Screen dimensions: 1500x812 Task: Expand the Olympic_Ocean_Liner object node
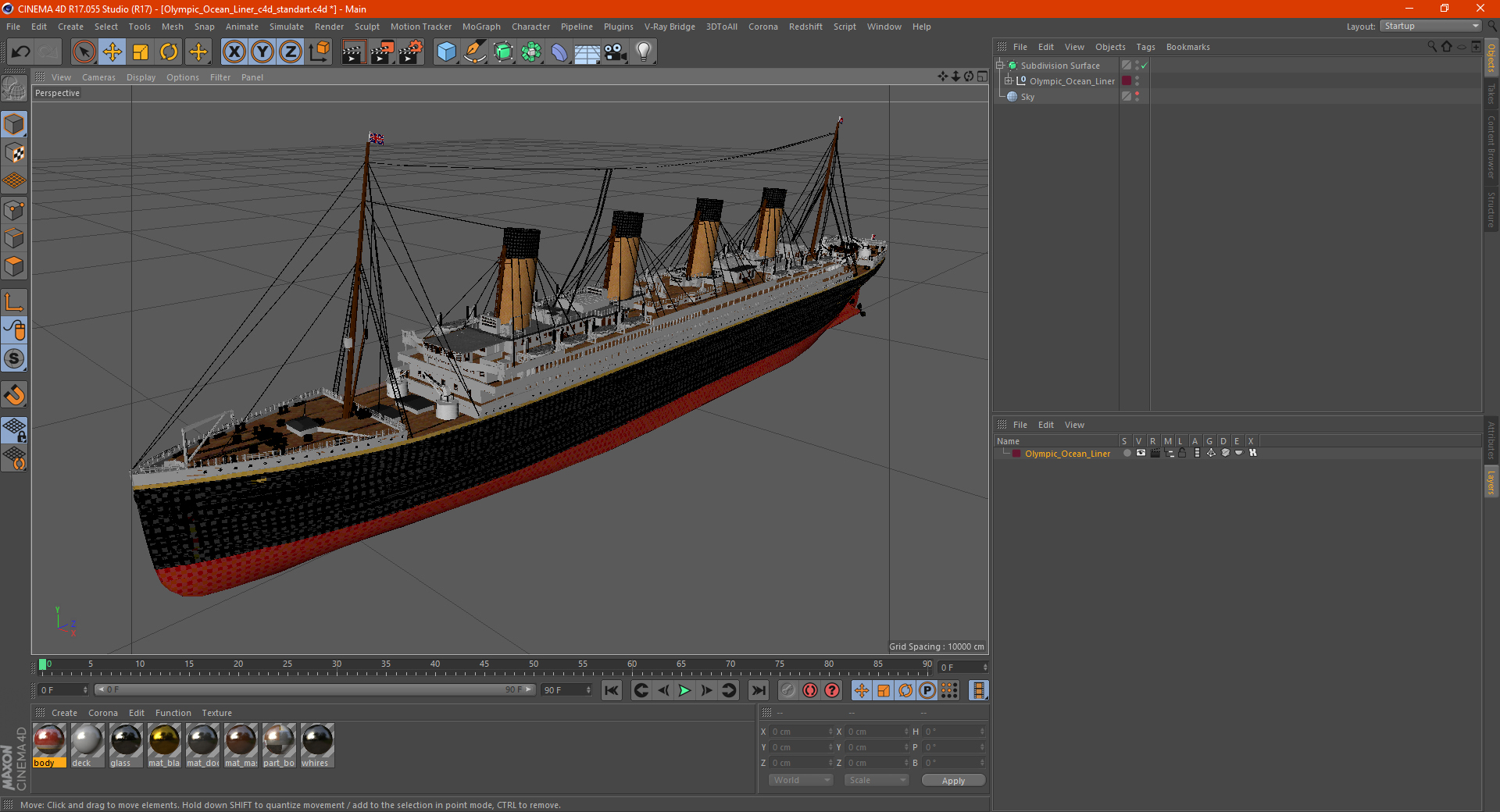coord(1009,81)
